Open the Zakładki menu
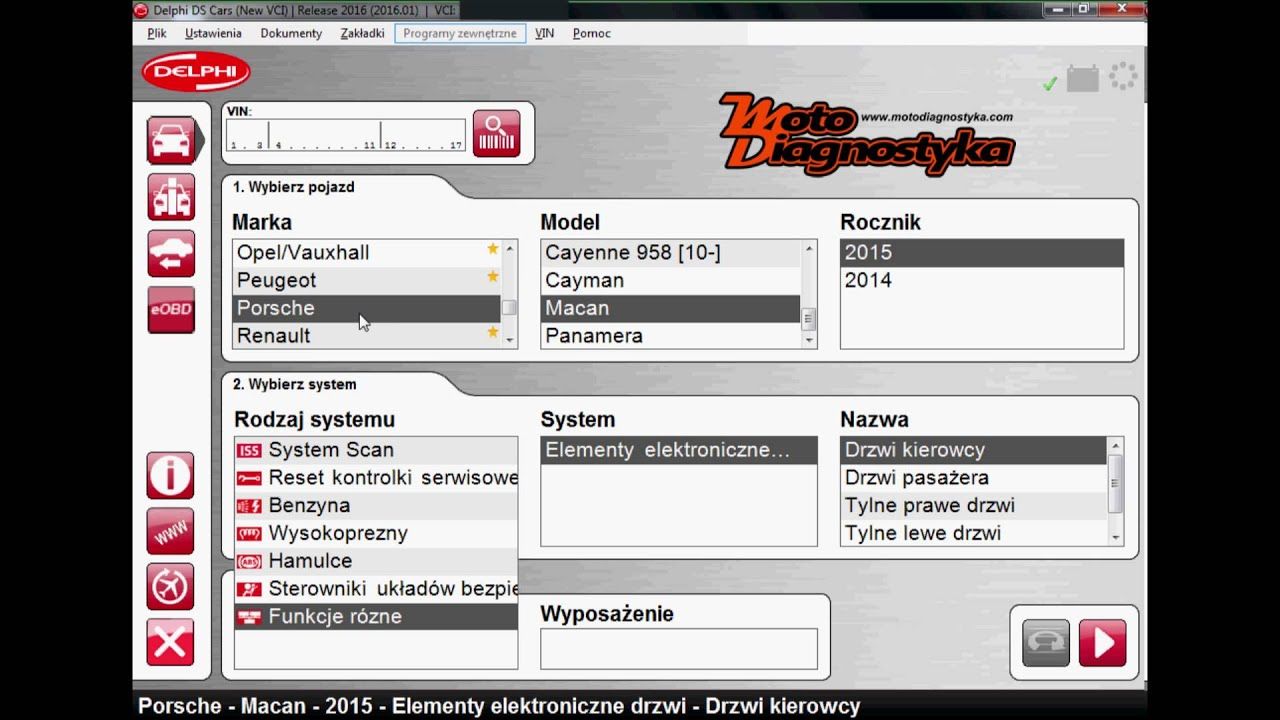The image size is (1280, 720). click(362, 33)
